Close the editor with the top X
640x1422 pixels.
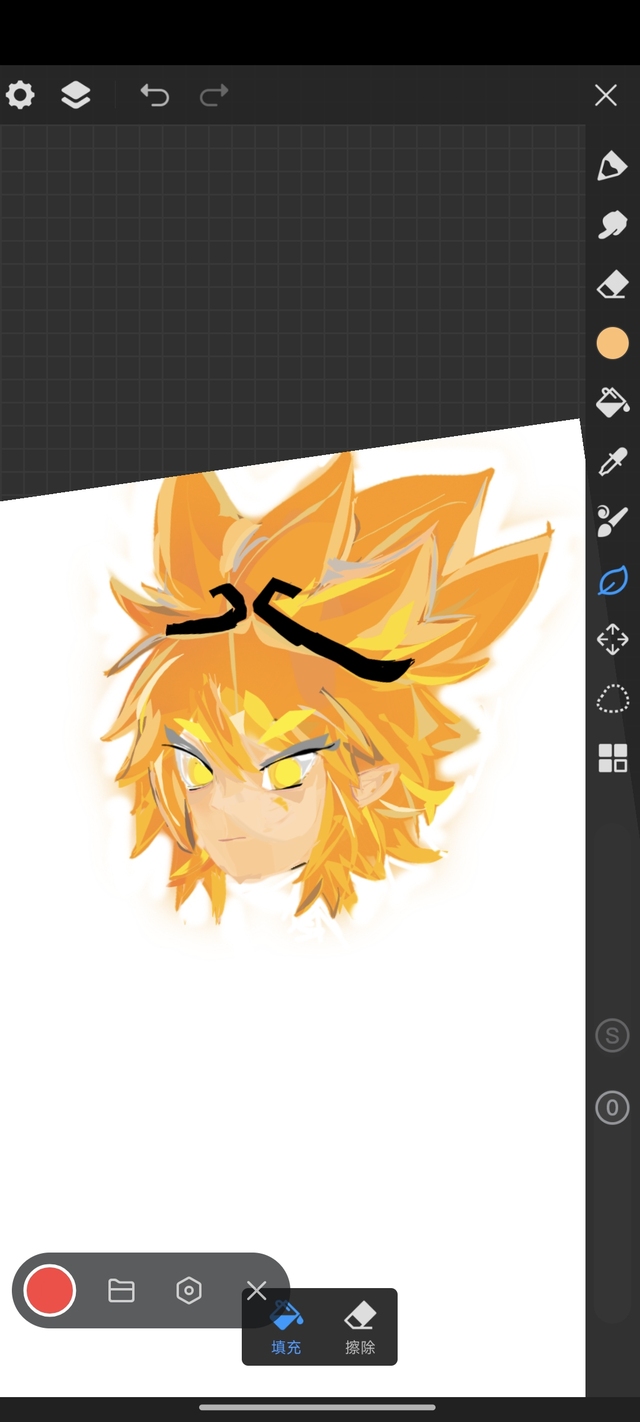click(x=605, y=95)
